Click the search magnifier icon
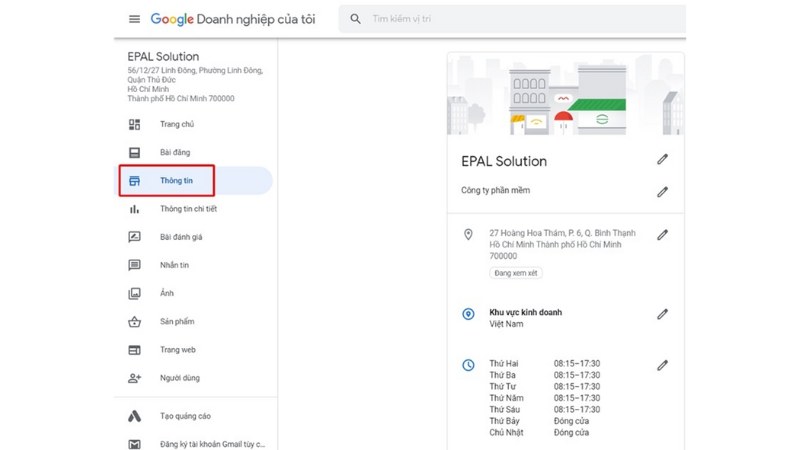This screenshot has width=800, height=450. (x=356, y=19)
